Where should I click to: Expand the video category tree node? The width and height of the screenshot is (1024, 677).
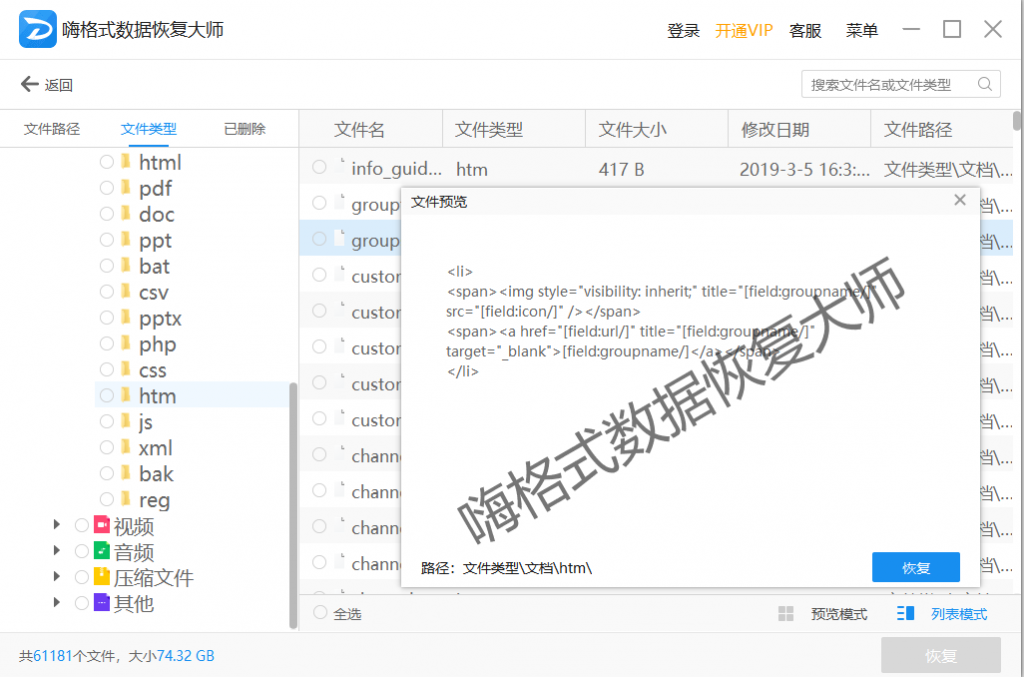click(57, 524)
